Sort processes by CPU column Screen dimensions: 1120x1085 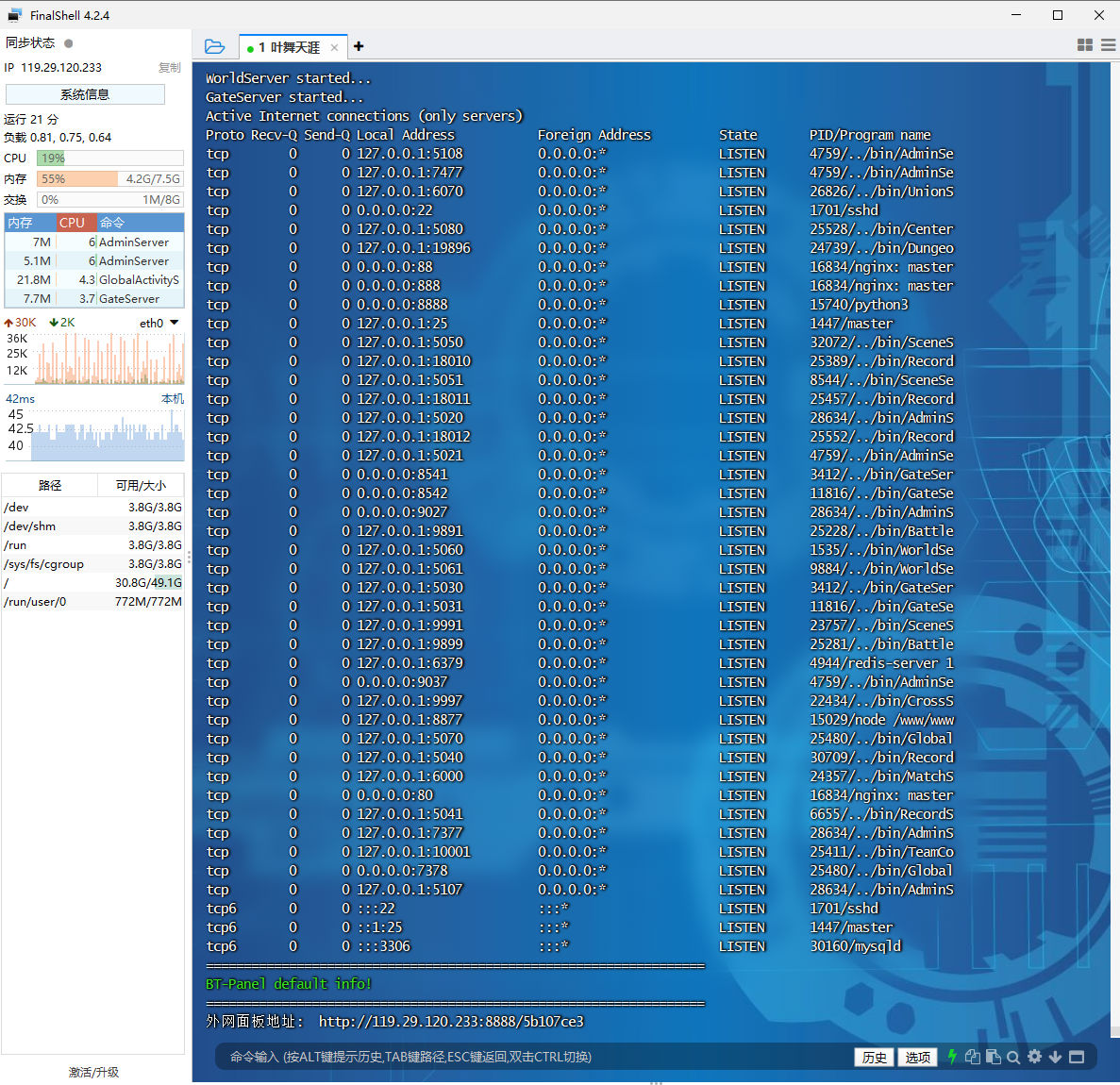coord(76,222)
